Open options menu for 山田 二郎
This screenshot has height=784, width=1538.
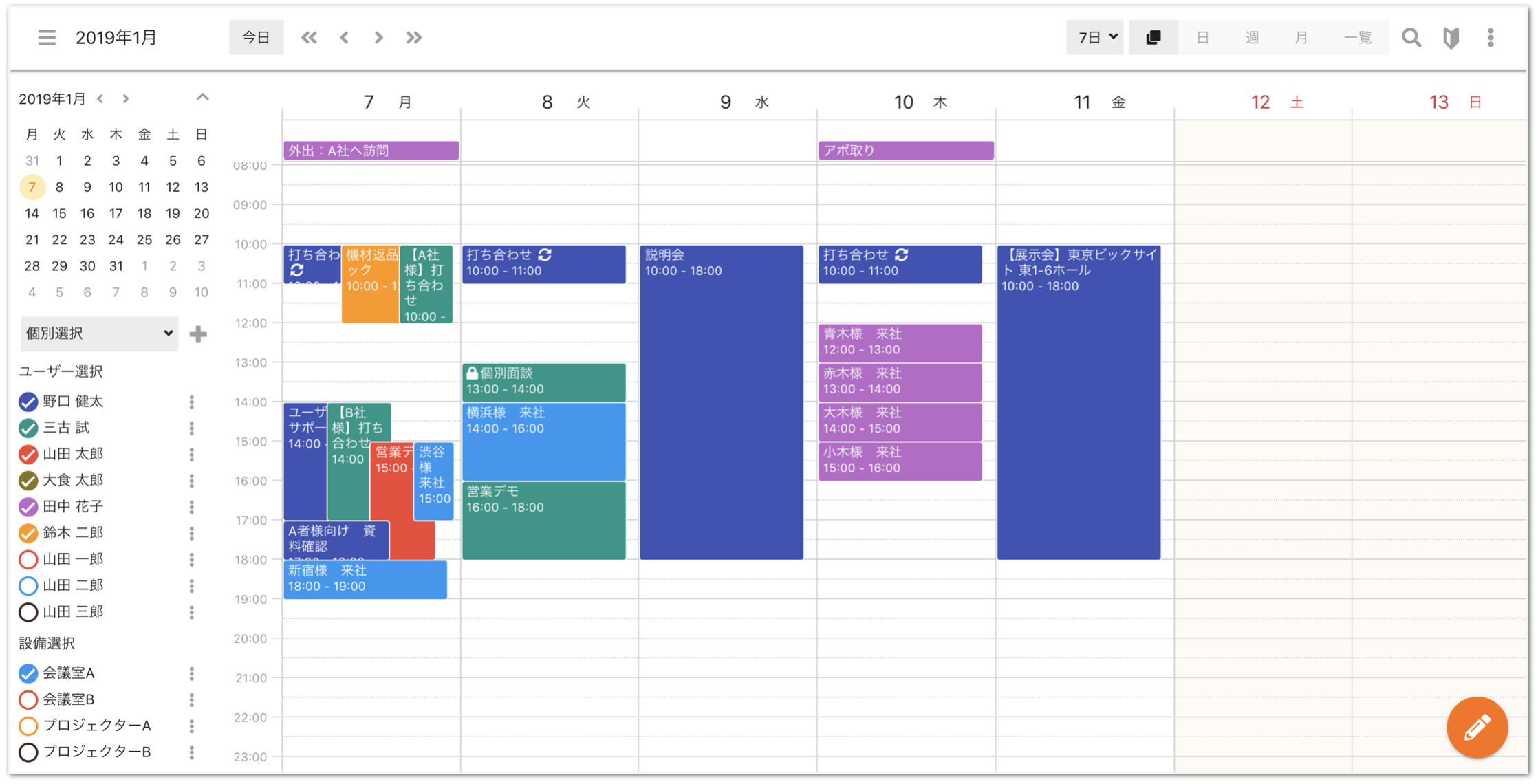pyautogui.click(x=192, y=585)
